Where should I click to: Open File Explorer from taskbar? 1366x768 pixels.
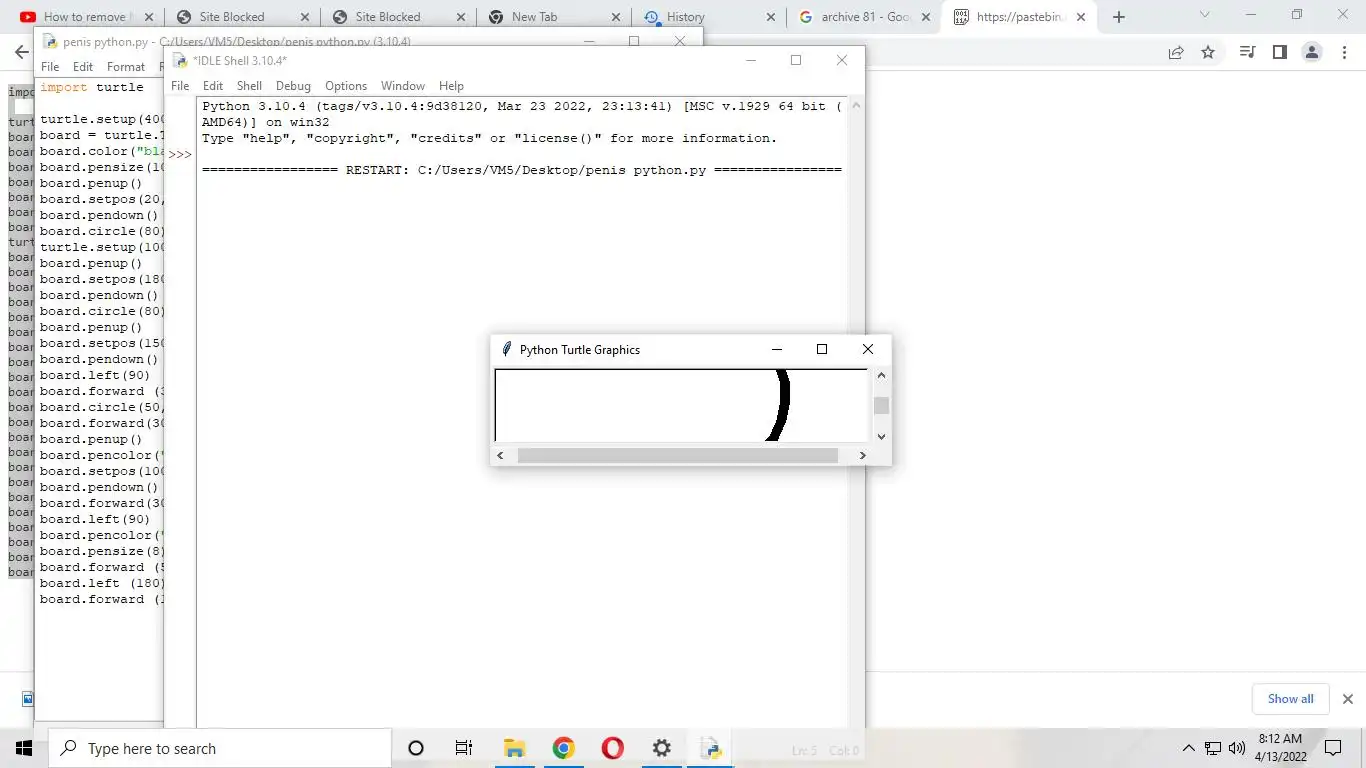(x=514, y=748)
